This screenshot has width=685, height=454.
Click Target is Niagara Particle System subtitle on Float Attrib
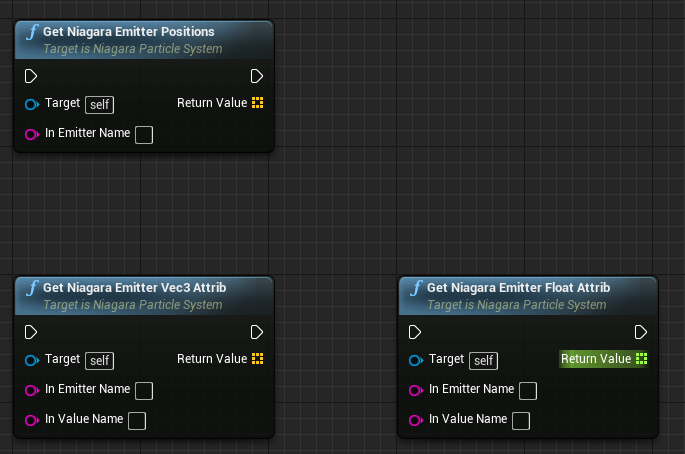click(517, 305)
